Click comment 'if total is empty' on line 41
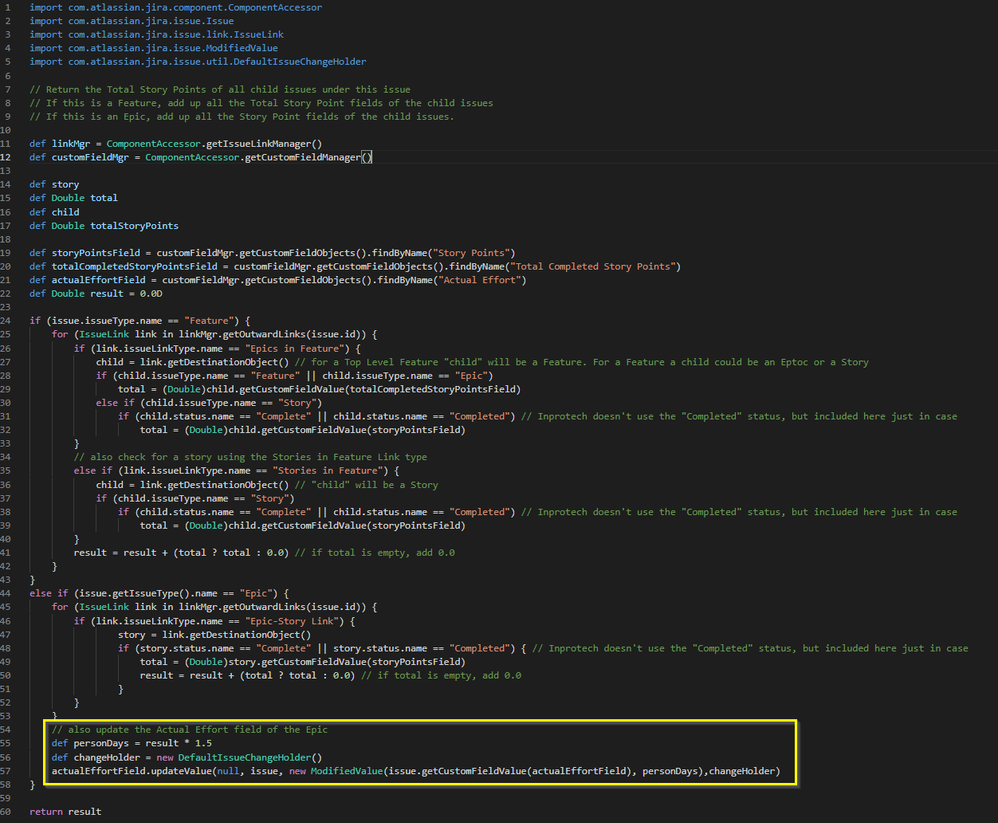The height and width of the screenshot is (823, 998). click(x=374, y=552)
